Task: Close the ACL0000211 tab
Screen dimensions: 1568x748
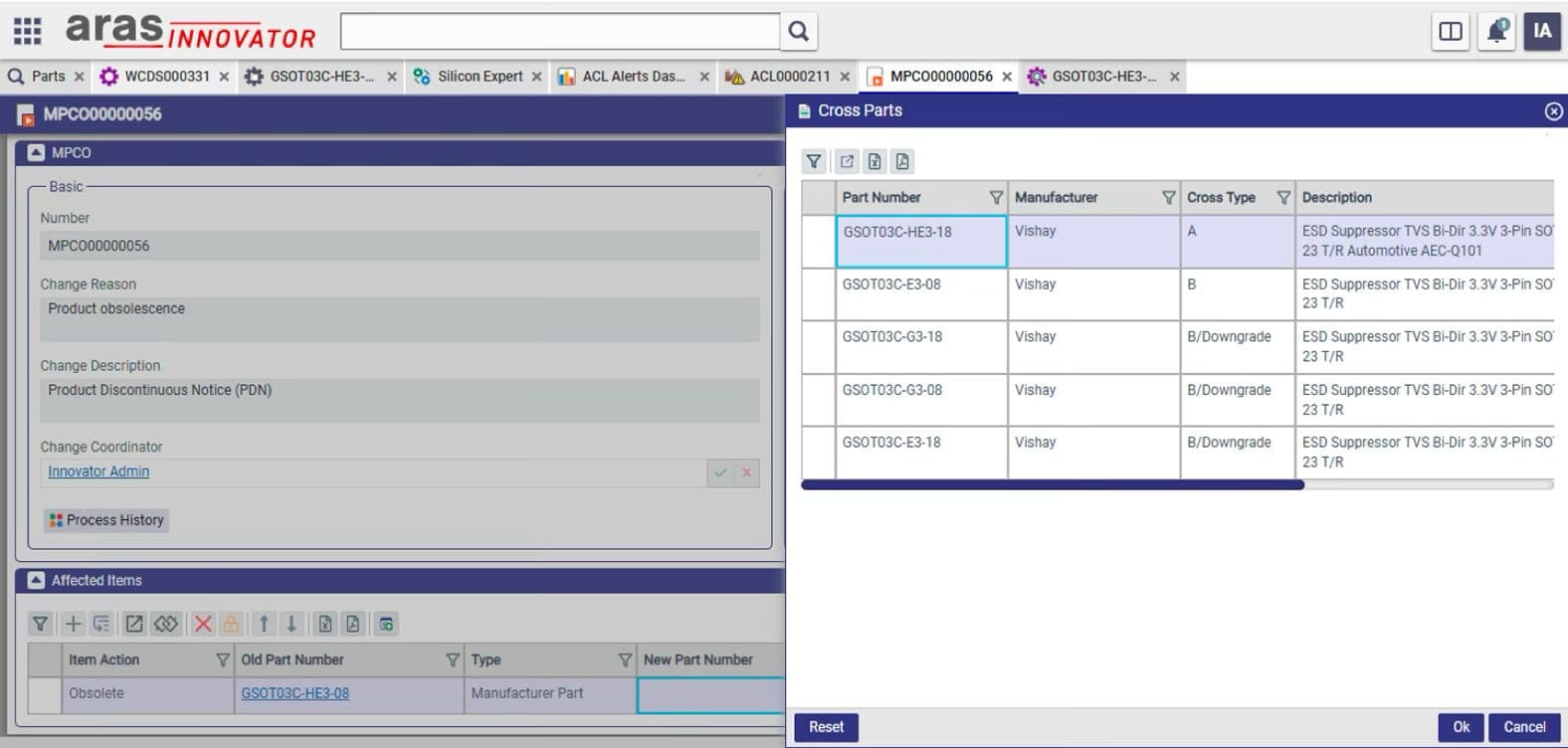Action: [845, 77]
